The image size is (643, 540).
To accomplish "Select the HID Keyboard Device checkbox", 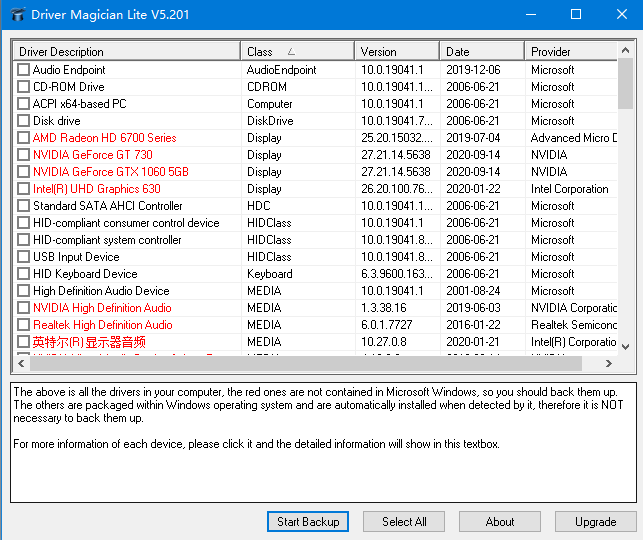I will 23,274.
